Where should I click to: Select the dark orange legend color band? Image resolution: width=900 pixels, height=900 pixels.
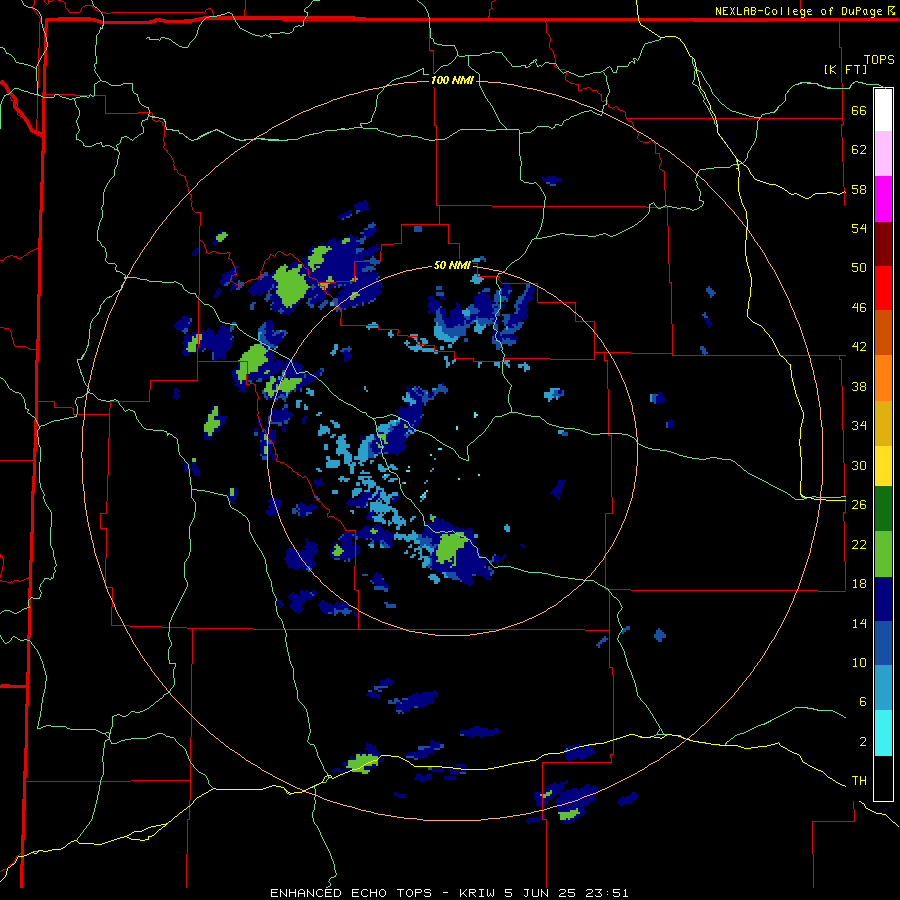pyautogui.click(x=883, y=333)
